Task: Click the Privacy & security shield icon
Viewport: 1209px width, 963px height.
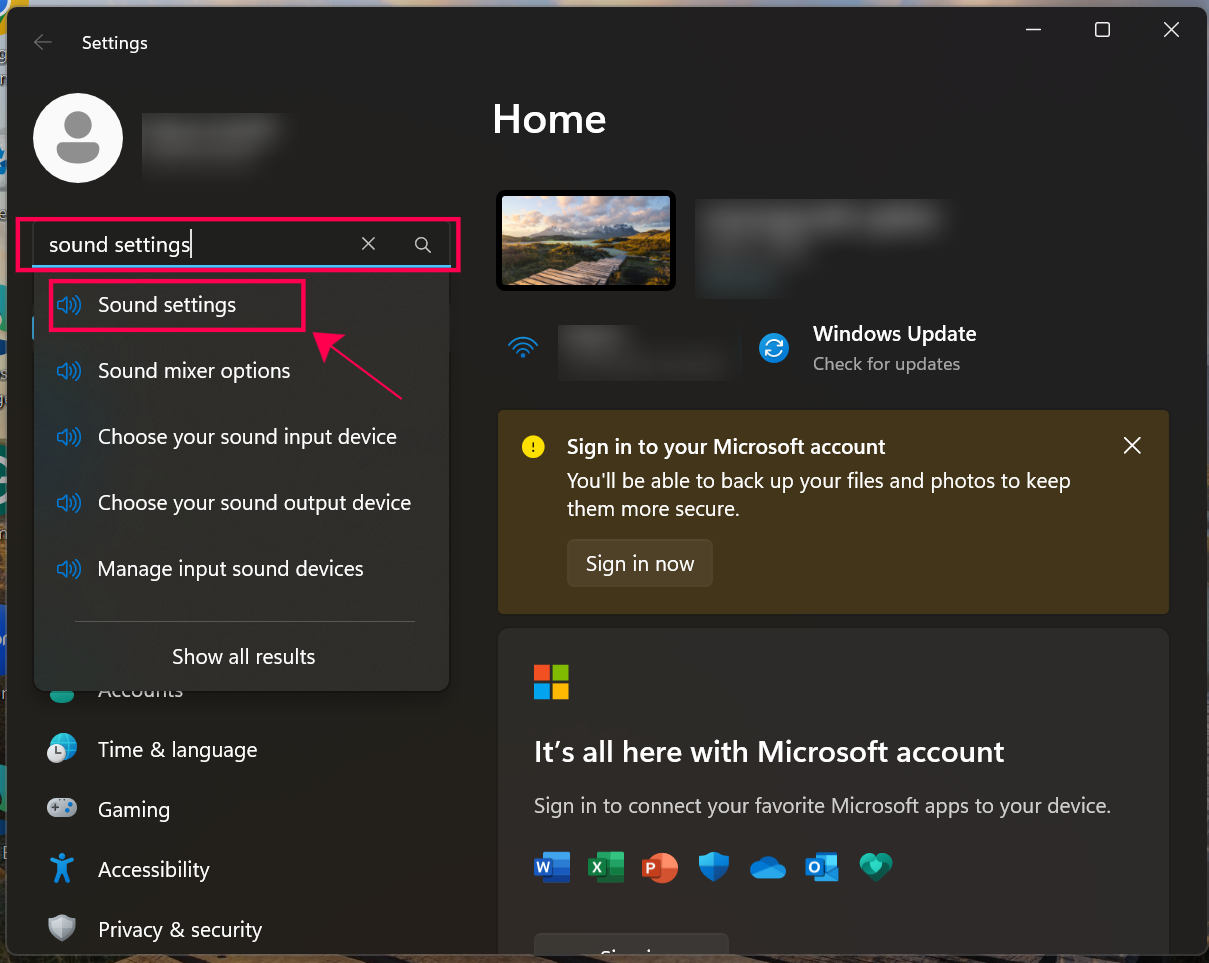Action: pyautogui.click(x=62, y=929)
